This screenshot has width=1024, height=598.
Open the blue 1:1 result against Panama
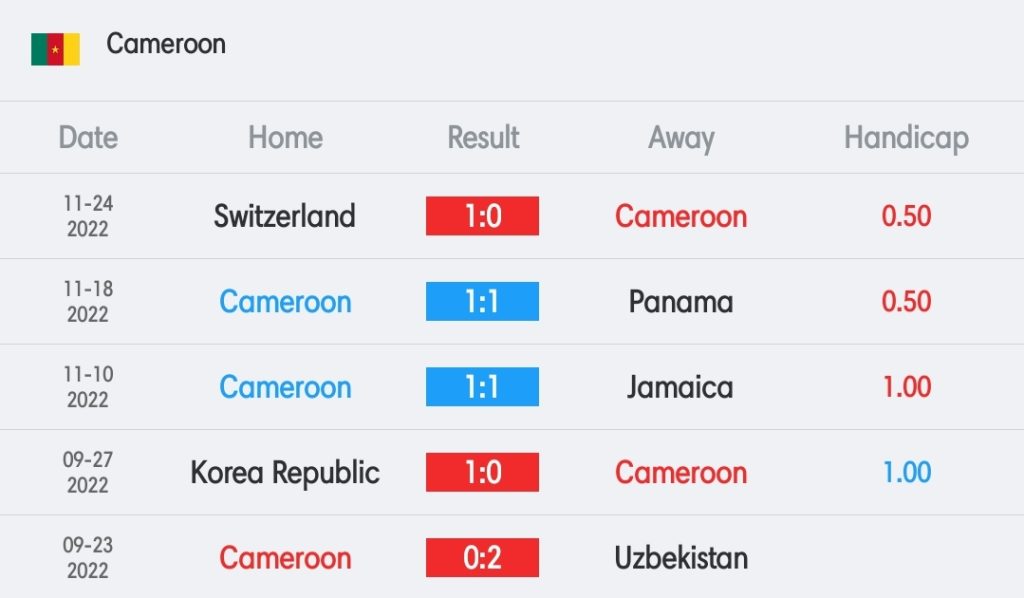(x=483, y=302)
